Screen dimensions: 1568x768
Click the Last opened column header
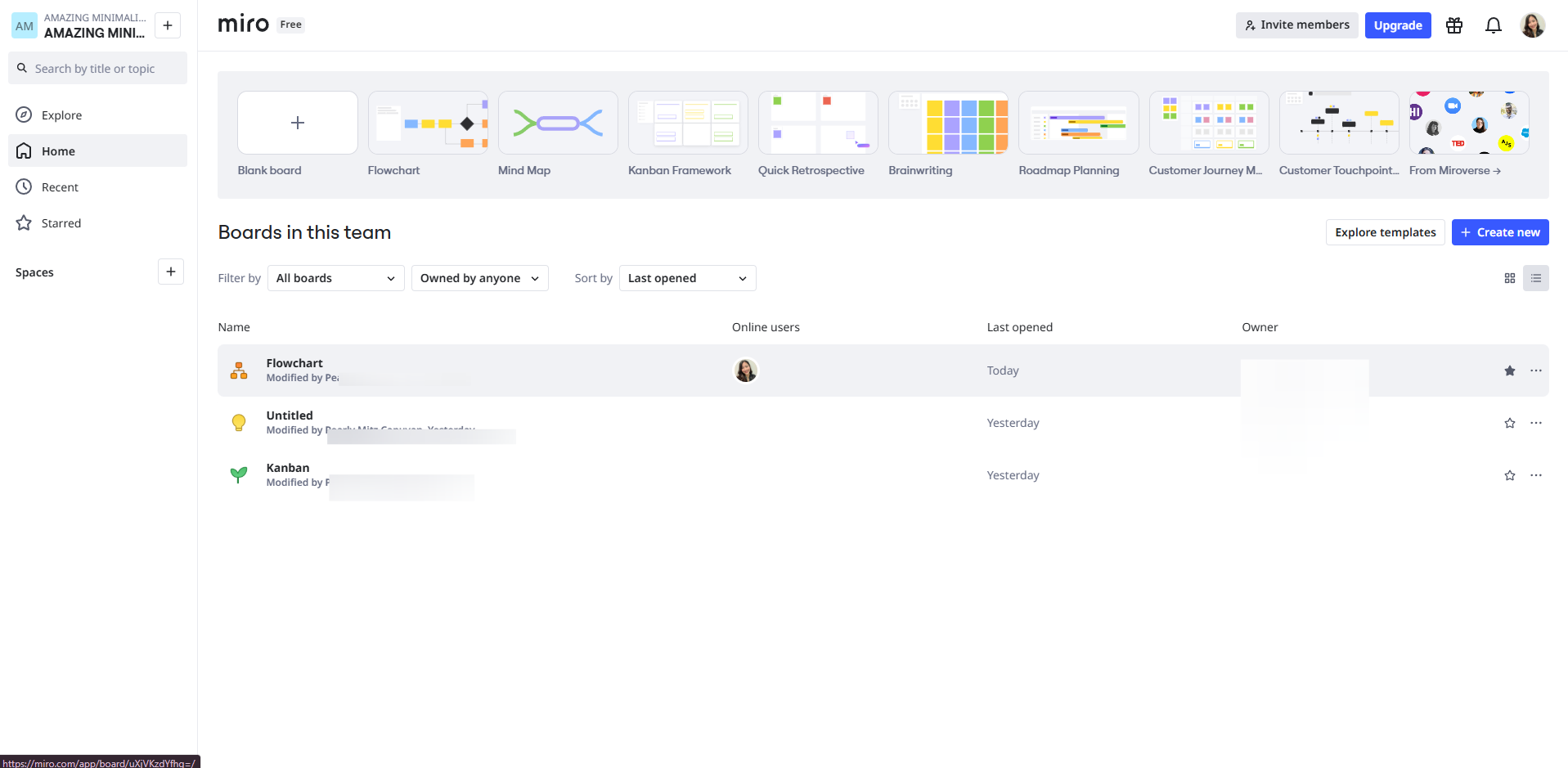pyautogui.click(x=1020, y=327)
